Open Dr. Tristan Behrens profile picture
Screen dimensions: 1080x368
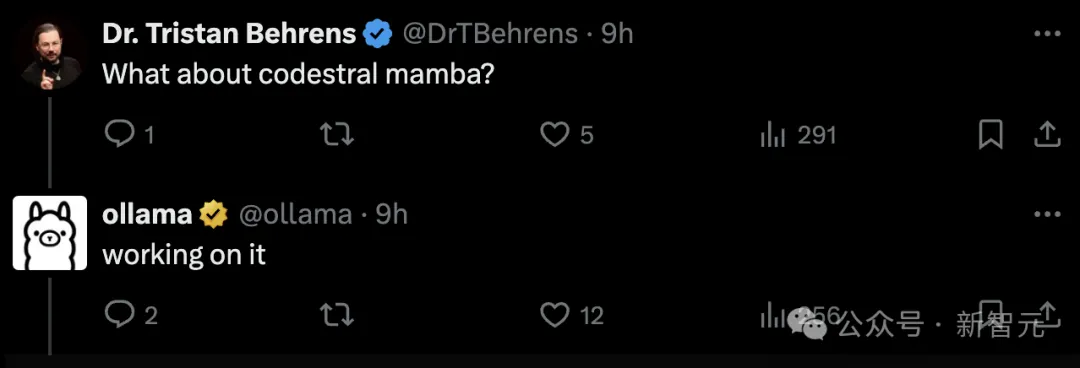pyautogui.click(x=50, y=55)
